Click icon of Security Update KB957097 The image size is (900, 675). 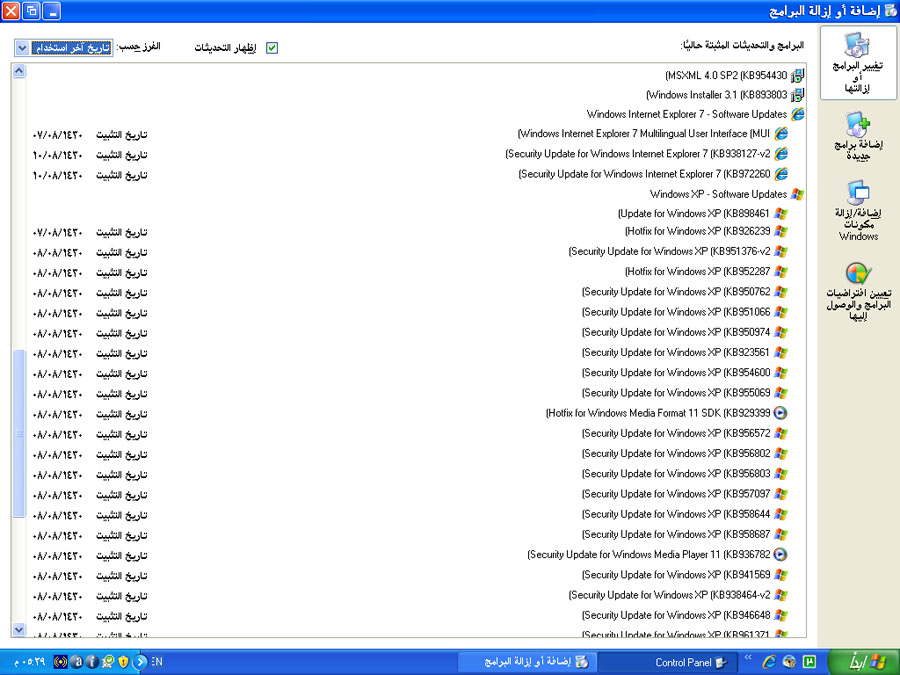pos(781,494)
